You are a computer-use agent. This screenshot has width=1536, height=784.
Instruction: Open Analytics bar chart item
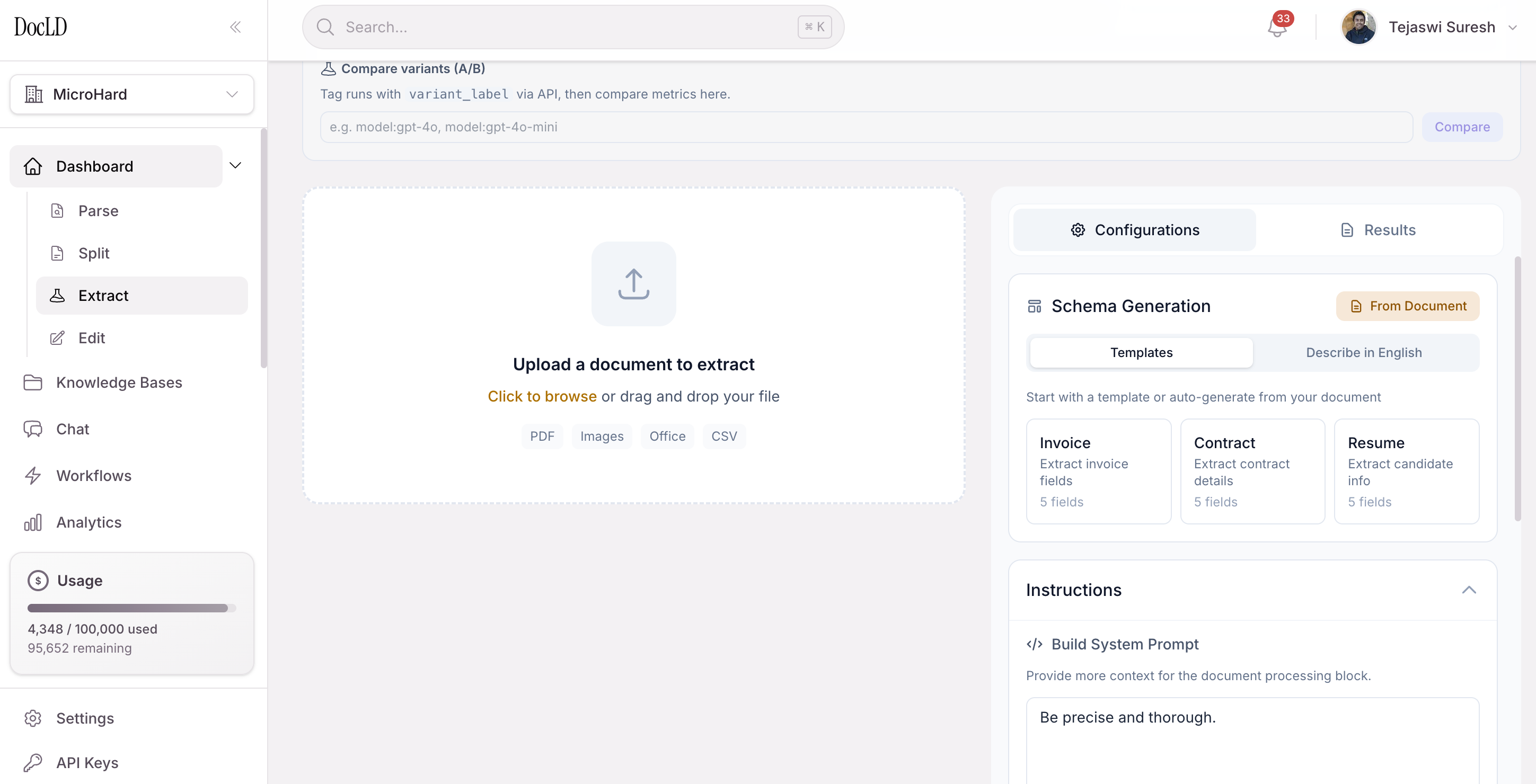tap(88, 522)
